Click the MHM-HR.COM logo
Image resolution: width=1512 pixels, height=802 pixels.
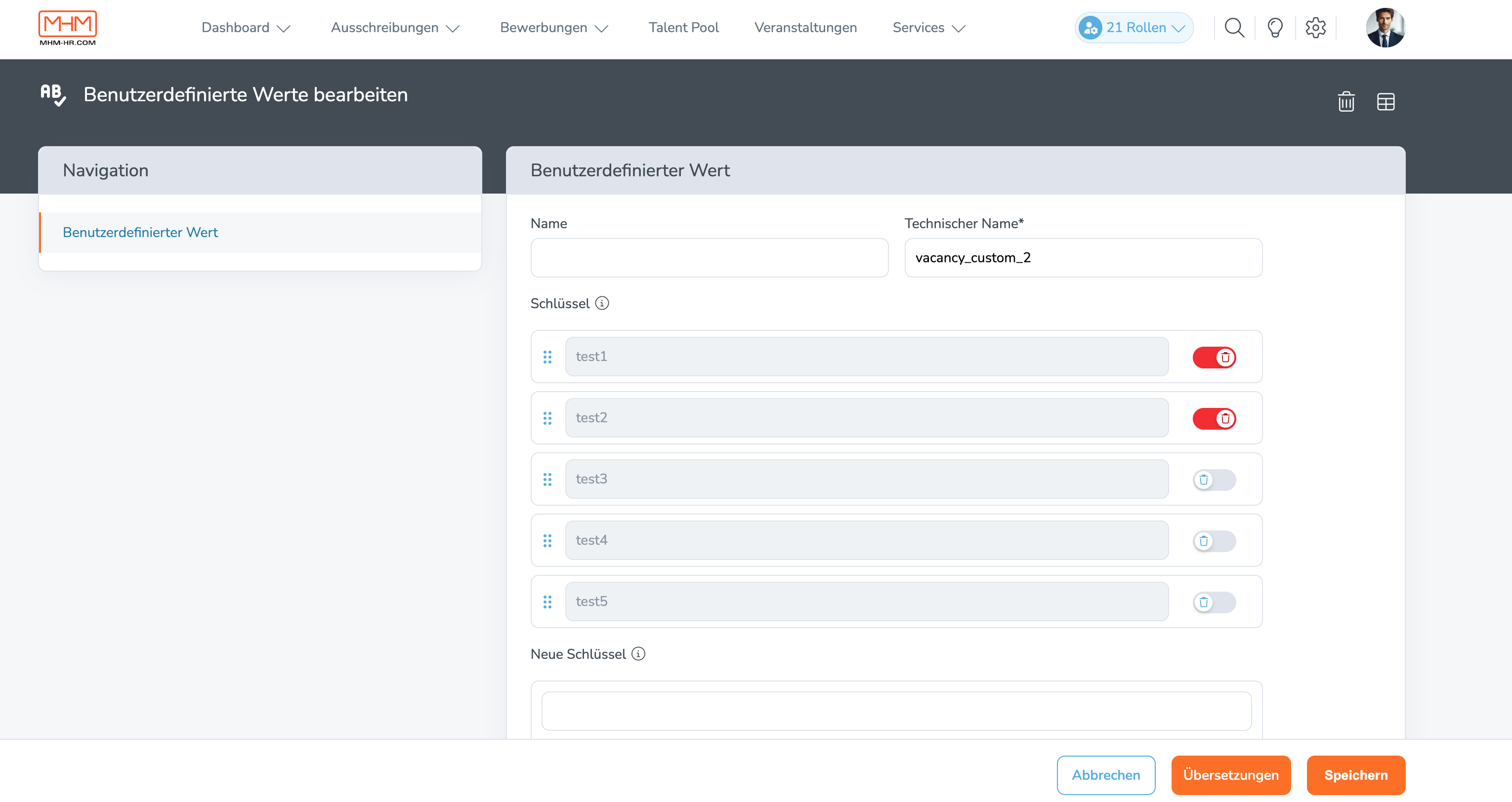(x=68, y=28)
